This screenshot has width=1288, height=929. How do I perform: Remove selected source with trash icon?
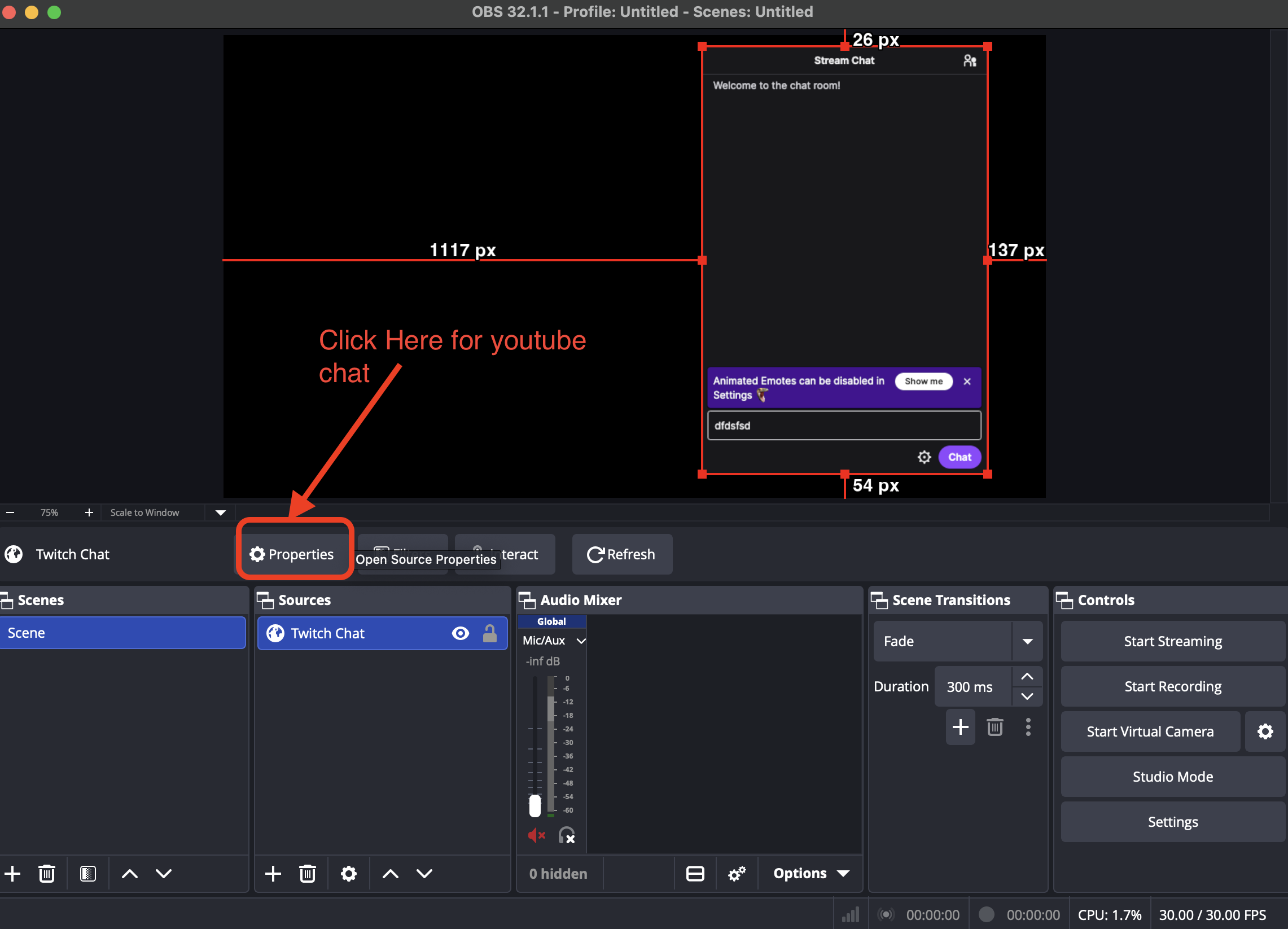pyautogui.click(x=307, y=873)
